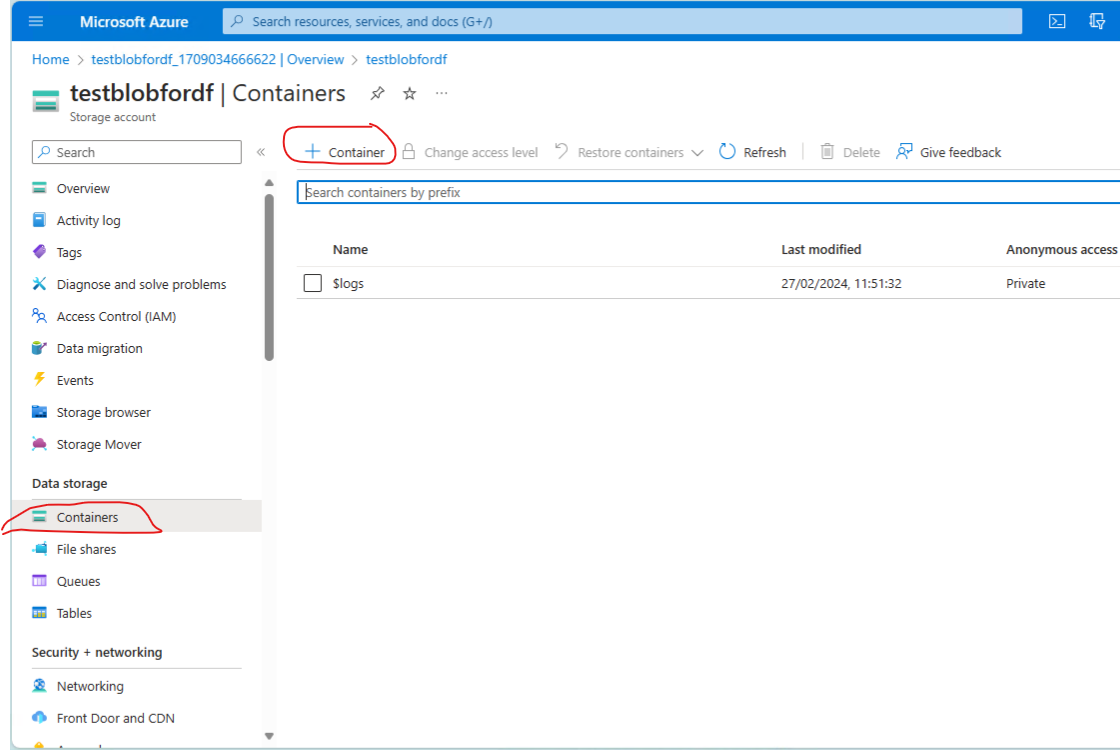Open the testblobfordf breadcrumb link
The image size is (1120, 750).
(x=406, y=59)
